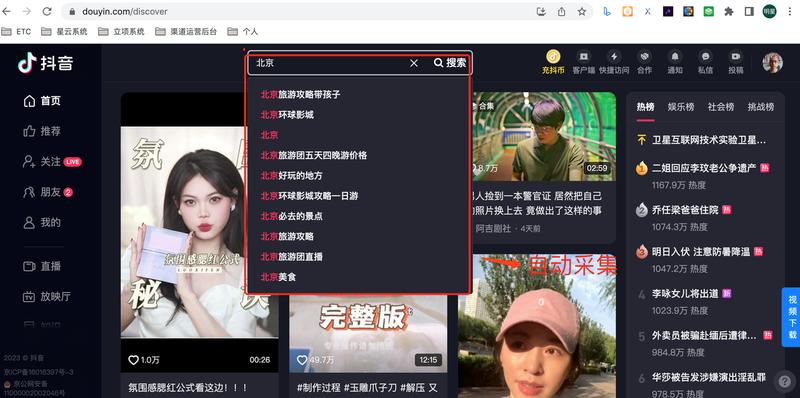Click the help question mark button
800x398 pixels.
pos(784,381)
